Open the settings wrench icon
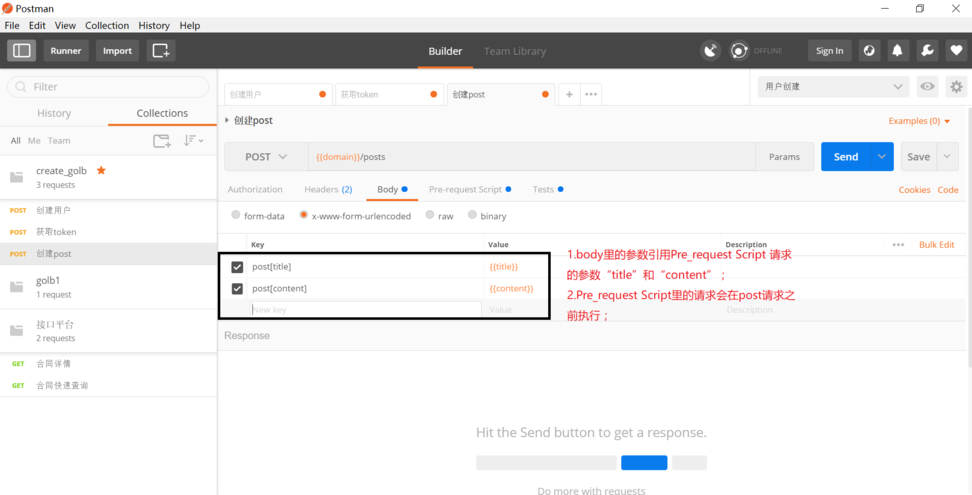This screenshot has height=495, width=972. click(927, 51)
